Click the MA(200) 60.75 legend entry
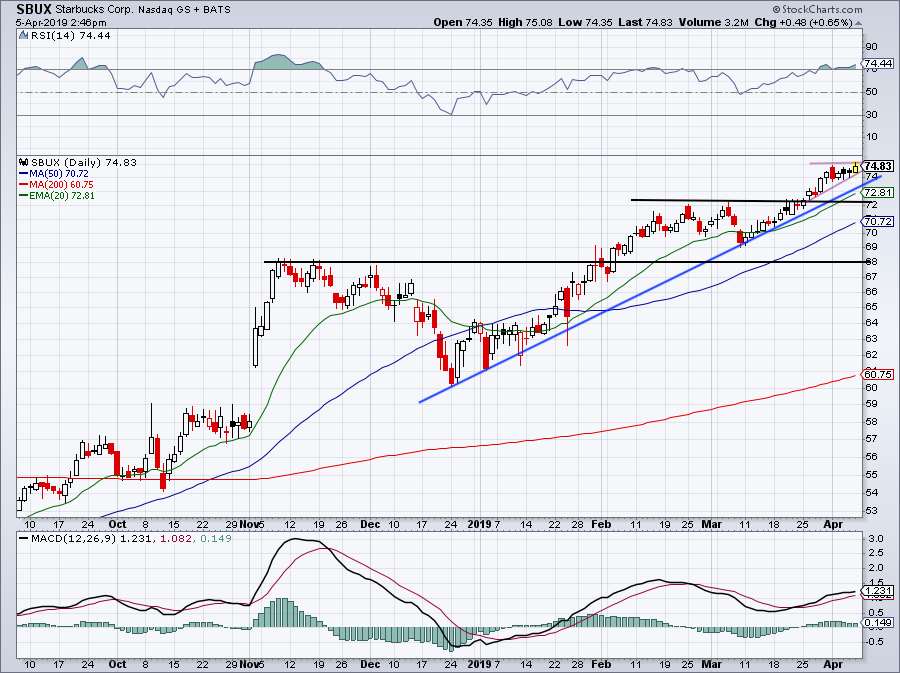Screen dimensions: 900x673 [x=61, y=185]
